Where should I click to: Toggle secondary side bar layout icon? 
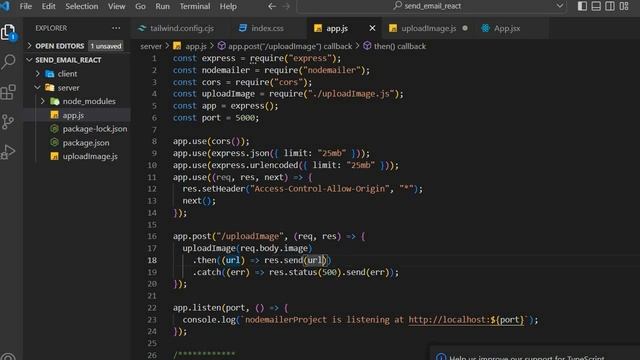click(x=610, y=6)
